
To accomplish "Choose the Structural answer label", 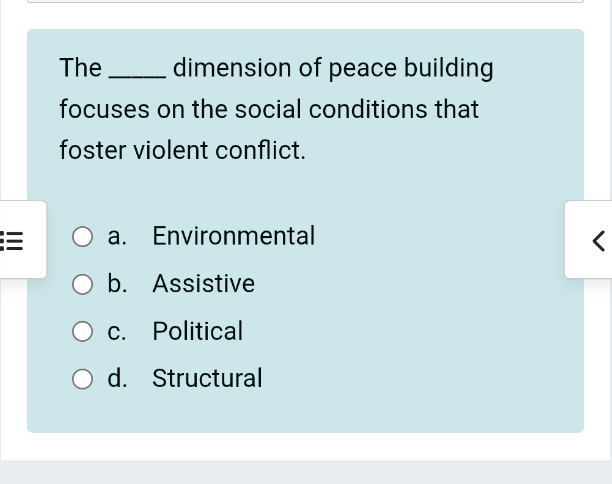I will 207,378.
